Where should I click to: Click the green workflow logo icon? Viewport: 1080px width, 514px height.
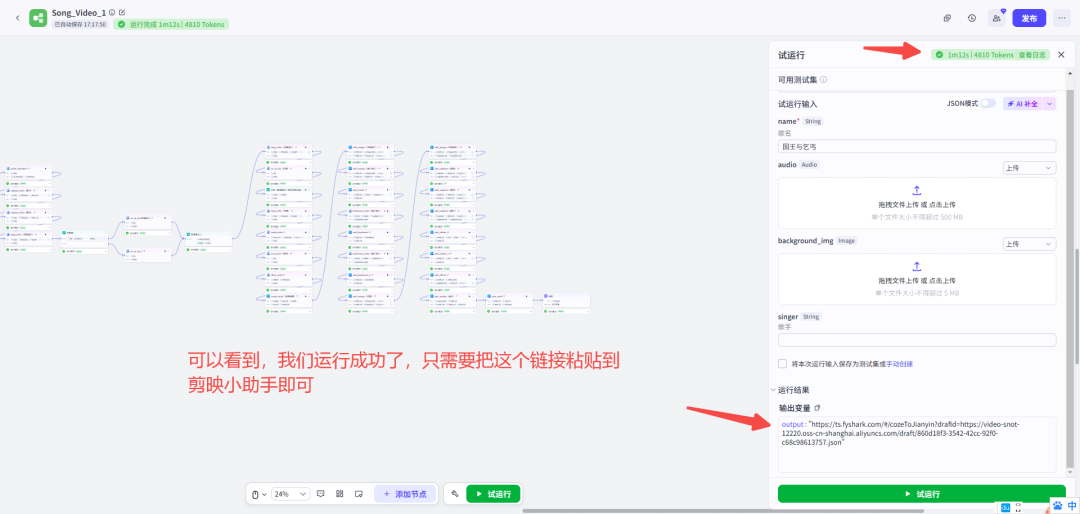click(38, 18)
